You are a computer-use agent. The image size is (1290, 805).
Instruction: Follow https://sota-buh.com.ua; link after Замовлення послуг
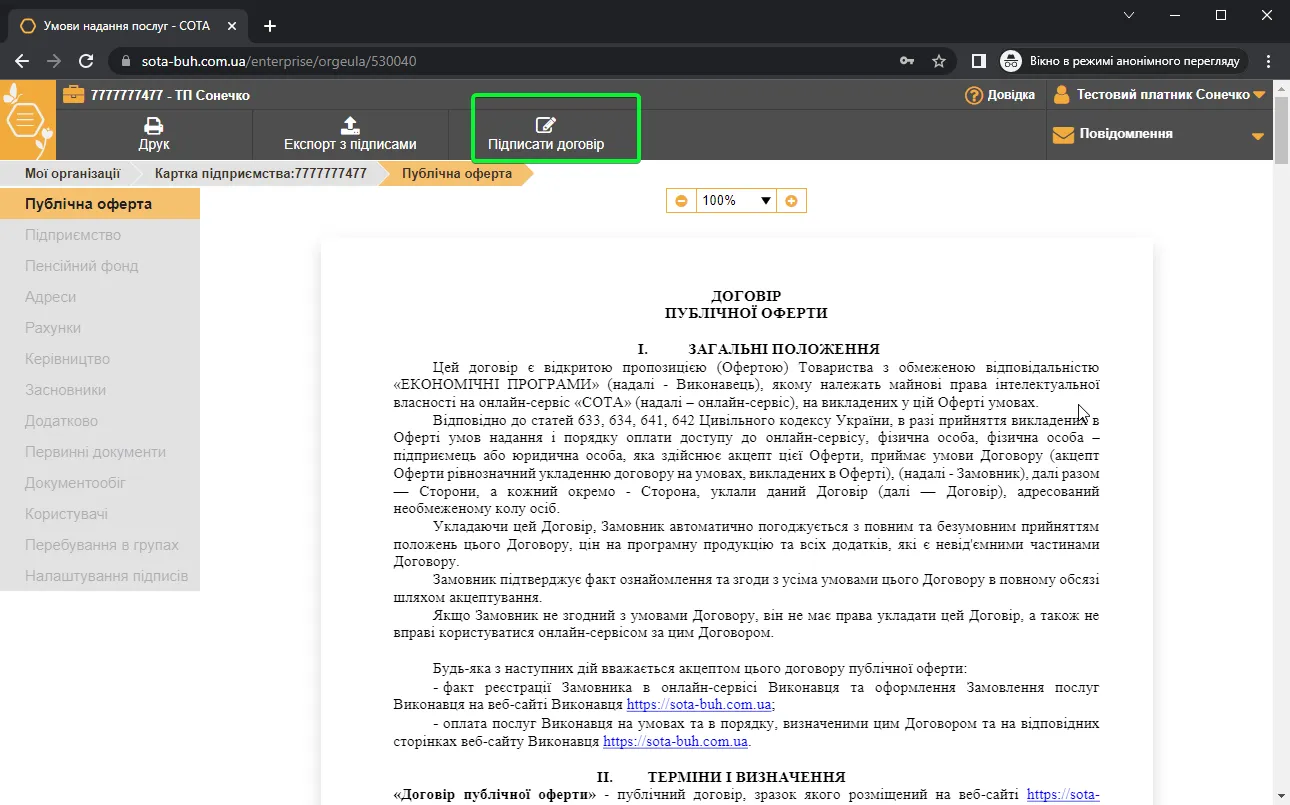tap(700, 704)
